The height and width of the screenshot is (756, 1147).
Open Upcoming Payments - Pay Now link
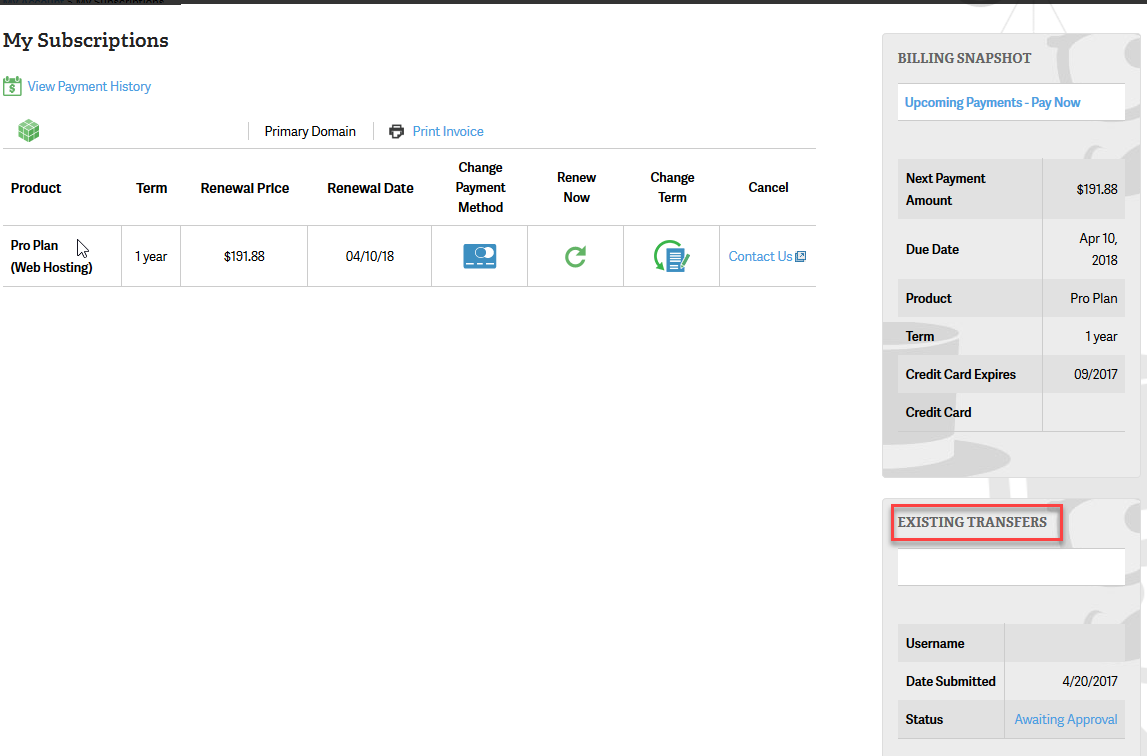click(x=992, y=102)
